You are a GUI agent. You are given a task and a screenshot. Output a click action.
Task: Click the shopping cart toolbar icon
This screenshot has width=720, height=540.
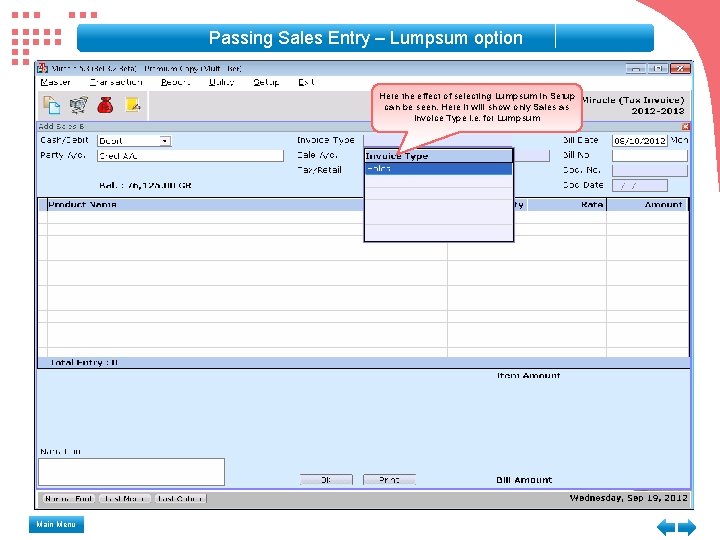coord(79,105)
